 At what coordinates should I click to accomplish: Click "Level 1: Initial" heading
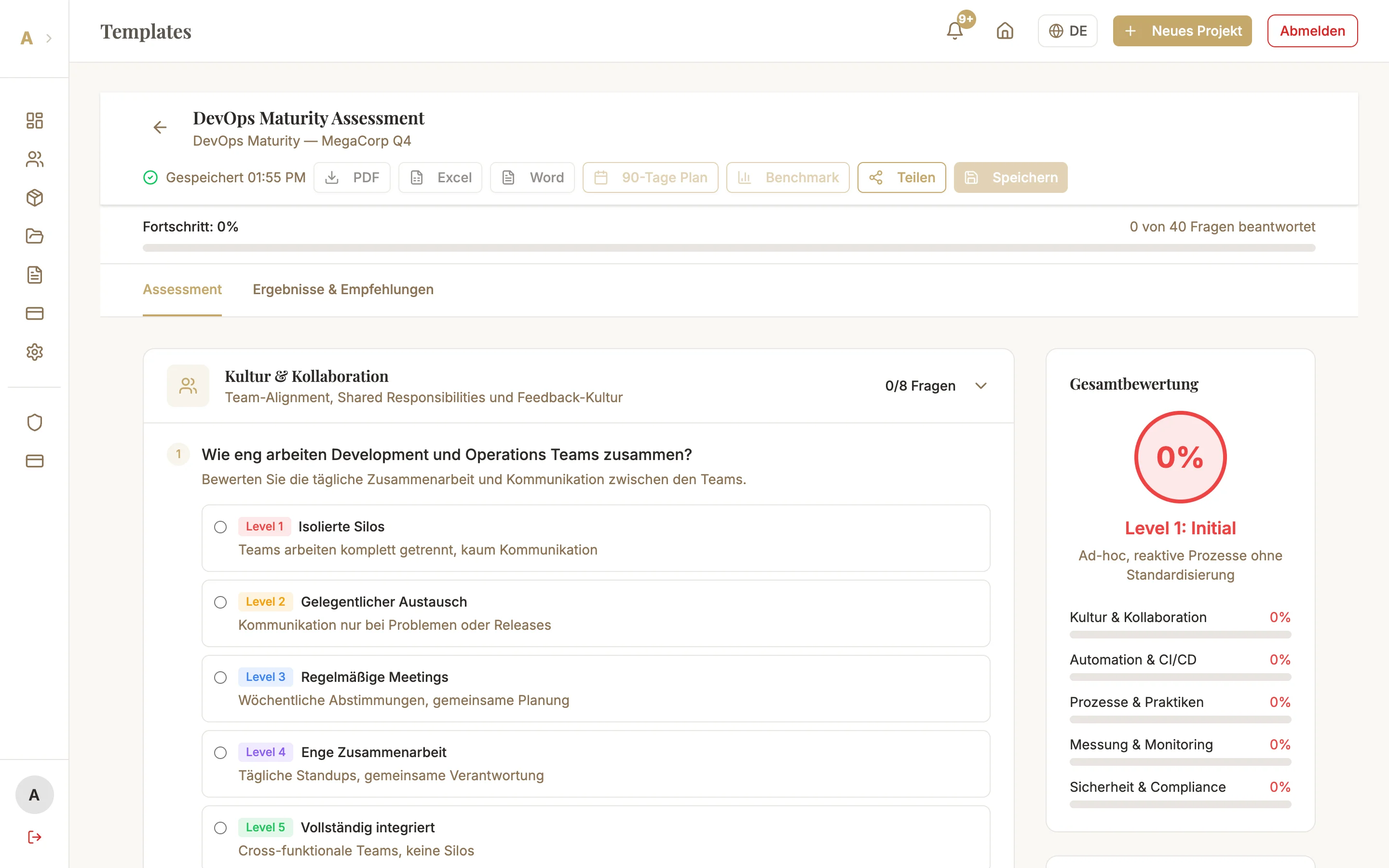[1180, 528]
